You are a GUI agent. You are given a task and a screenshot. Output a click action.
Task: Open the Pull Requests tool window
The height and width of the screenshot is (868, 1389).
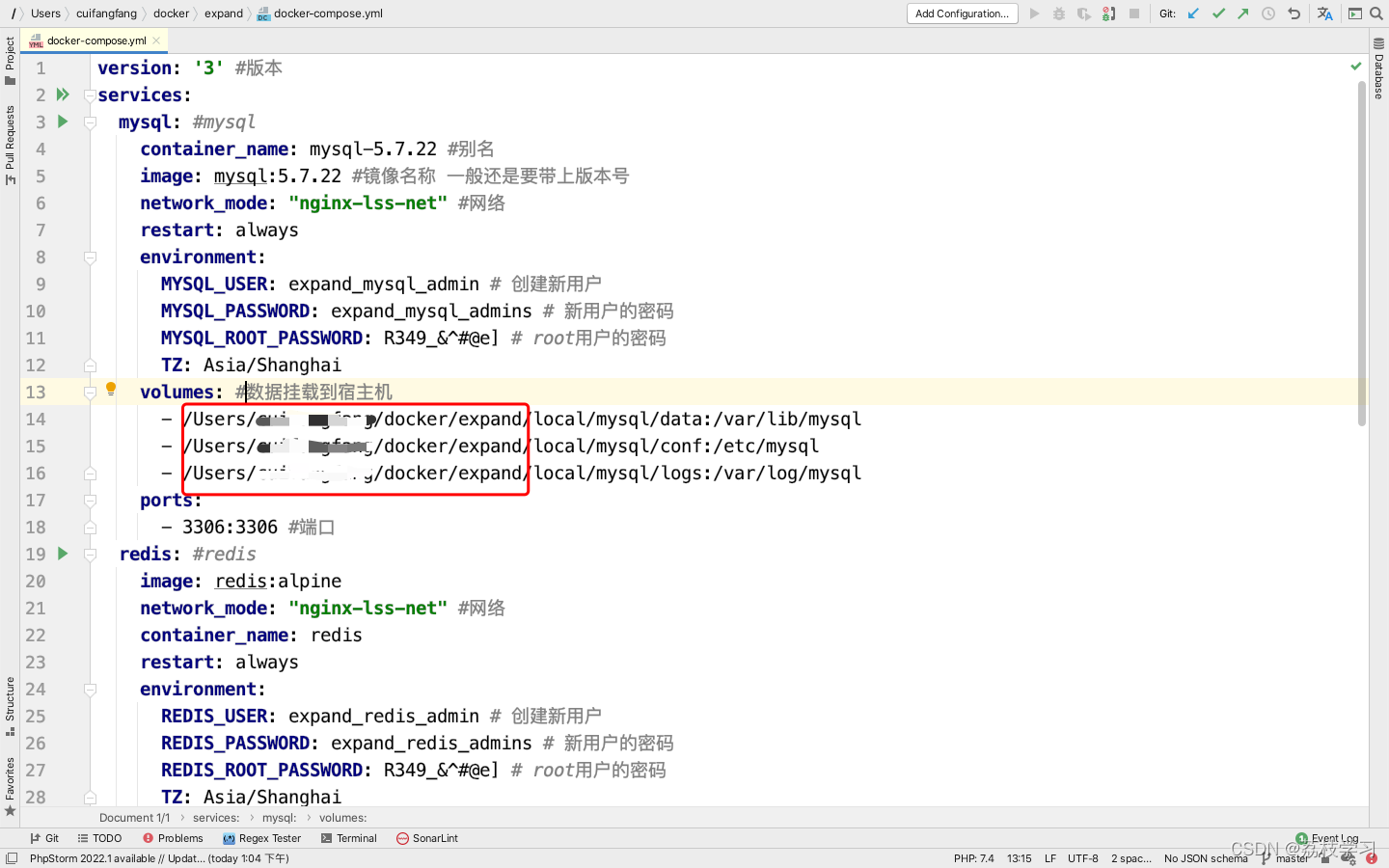[x=10, y=145]
